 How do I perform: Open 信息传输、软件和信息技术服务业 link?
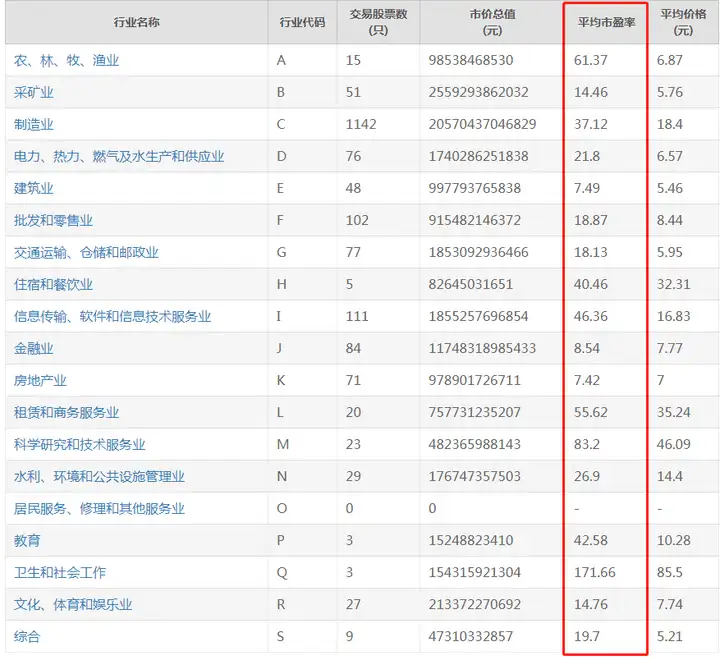[x=112, y=316]
